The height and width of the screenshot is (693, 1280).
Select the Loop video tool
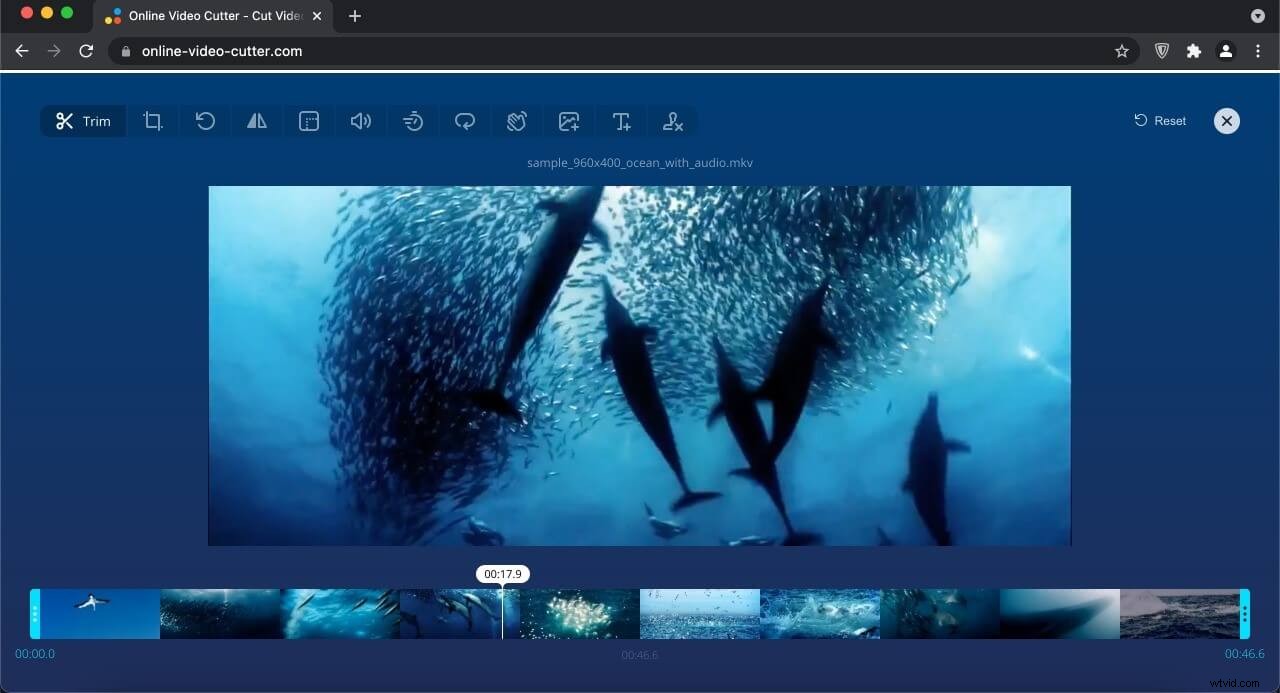pos(465,121)
